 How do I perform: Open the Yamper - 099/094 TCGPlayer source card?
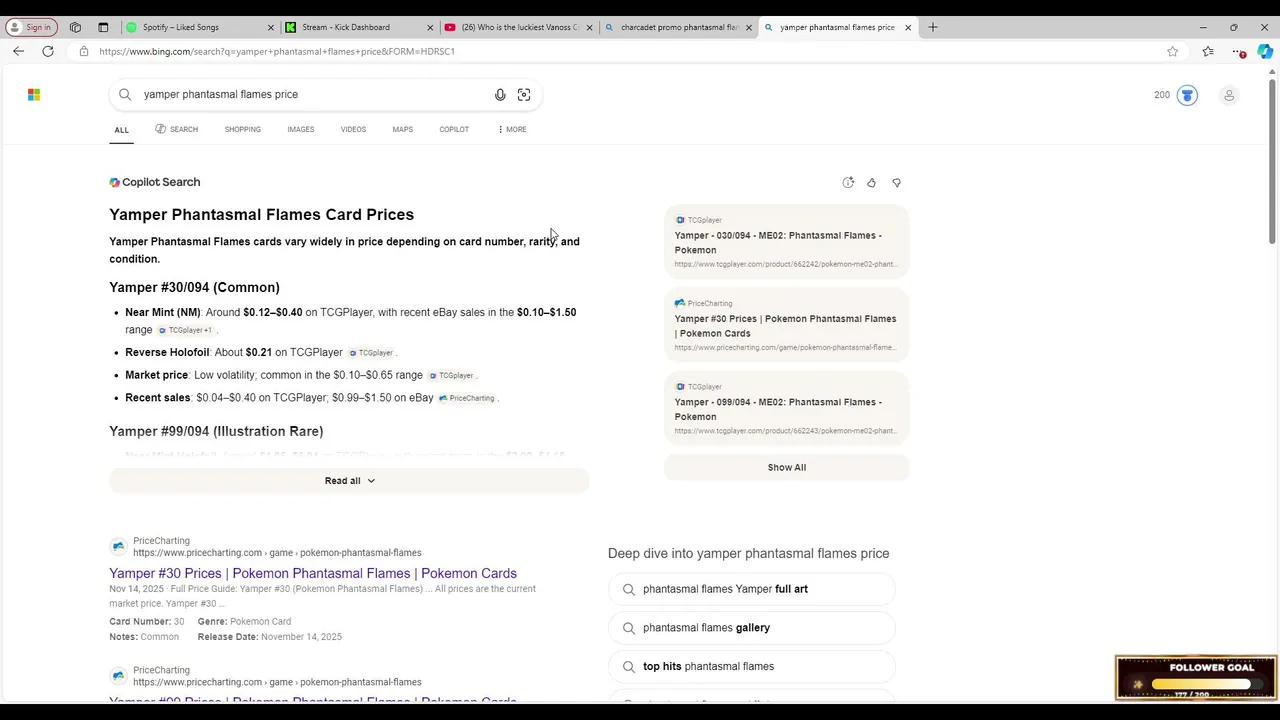coord(787,409)
